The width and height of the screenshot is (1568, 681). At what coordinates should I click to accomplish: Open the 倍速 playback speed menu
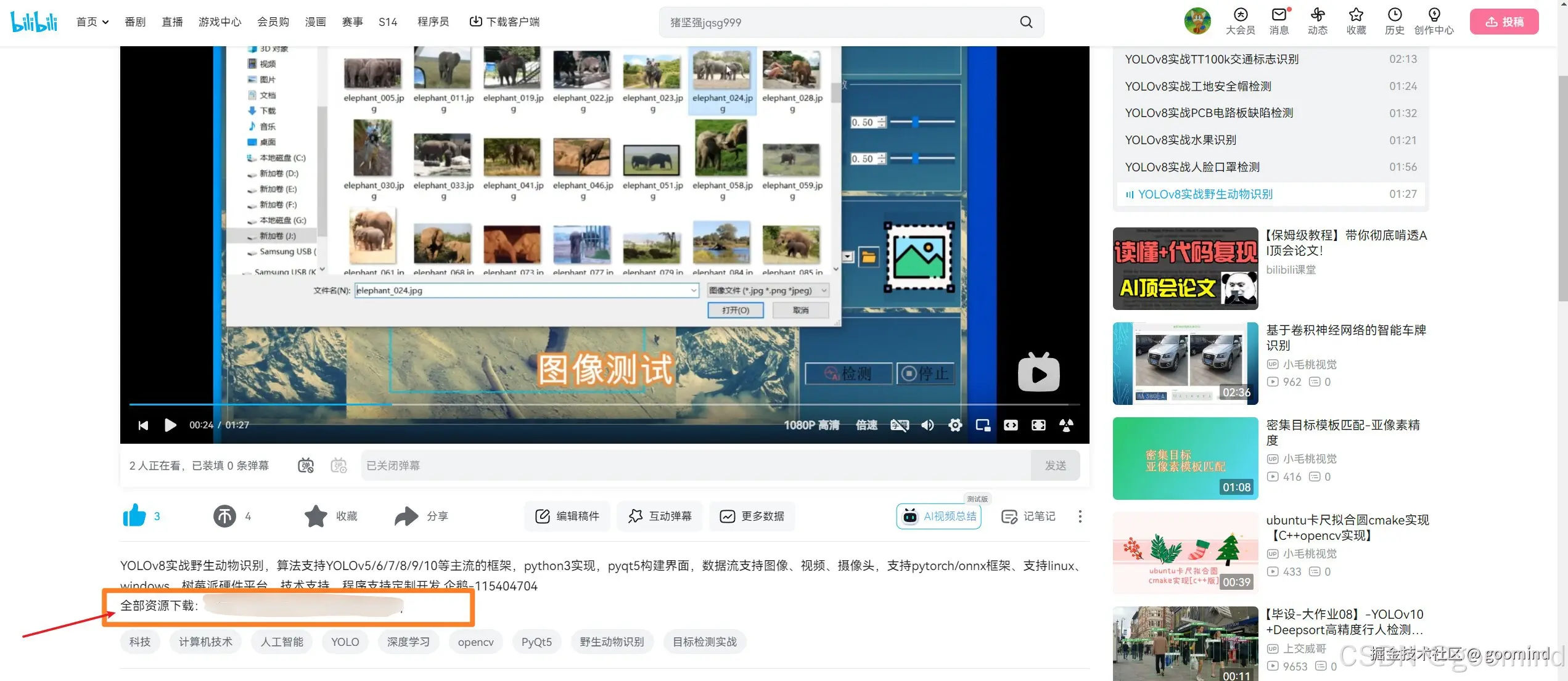(x=866, y=425)
